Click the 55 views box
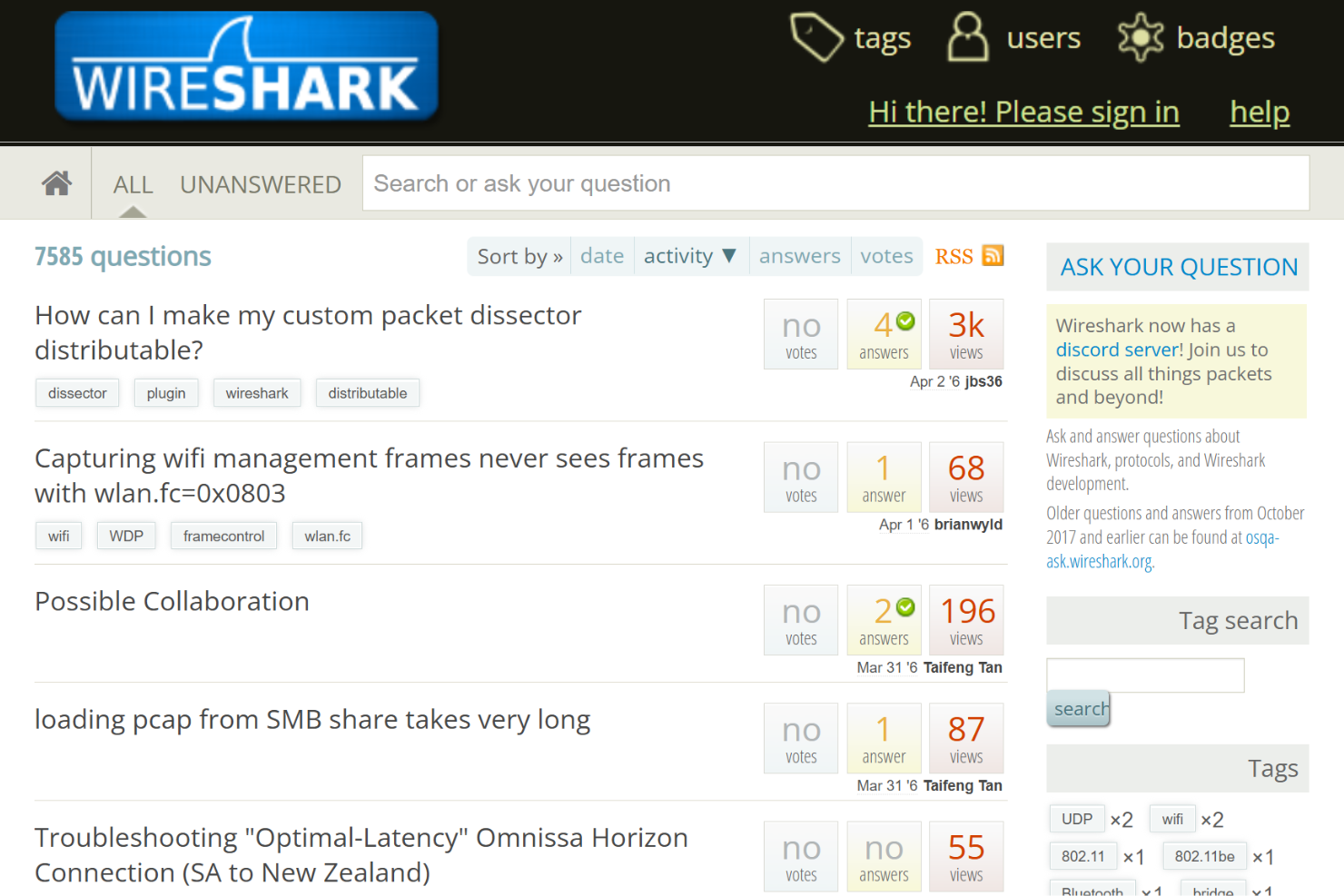This screenshot has height=896, width=1344. click(x=966, y=857)
